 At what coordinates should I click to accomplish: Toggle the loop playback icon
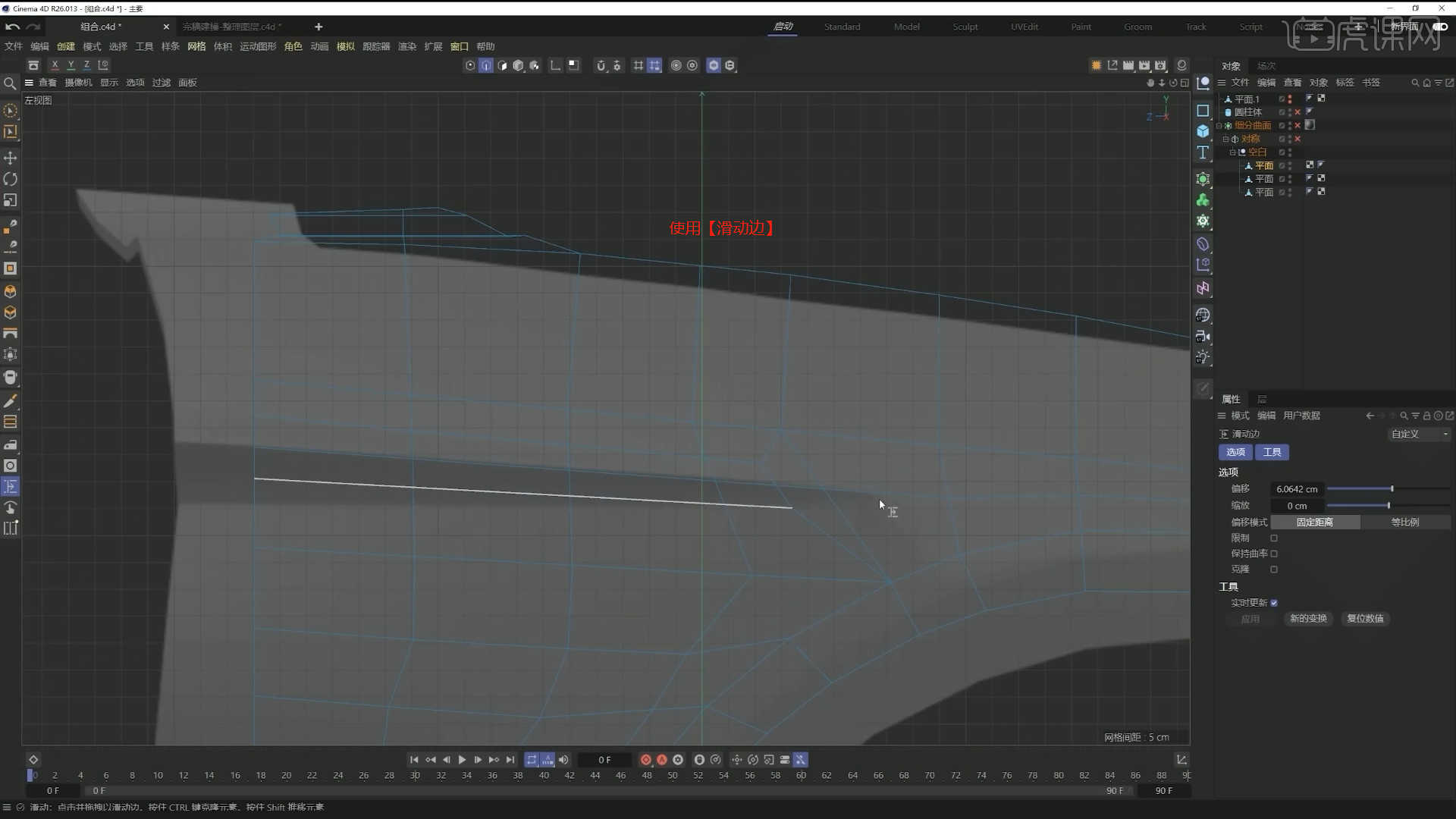pyautogui.click(x=532, y=760)
